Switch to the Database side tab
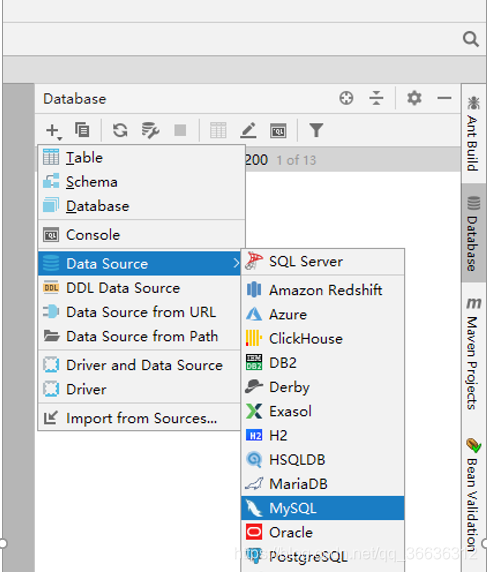The width and height of the screenshot is (487, 572). (x=473, y=233)
